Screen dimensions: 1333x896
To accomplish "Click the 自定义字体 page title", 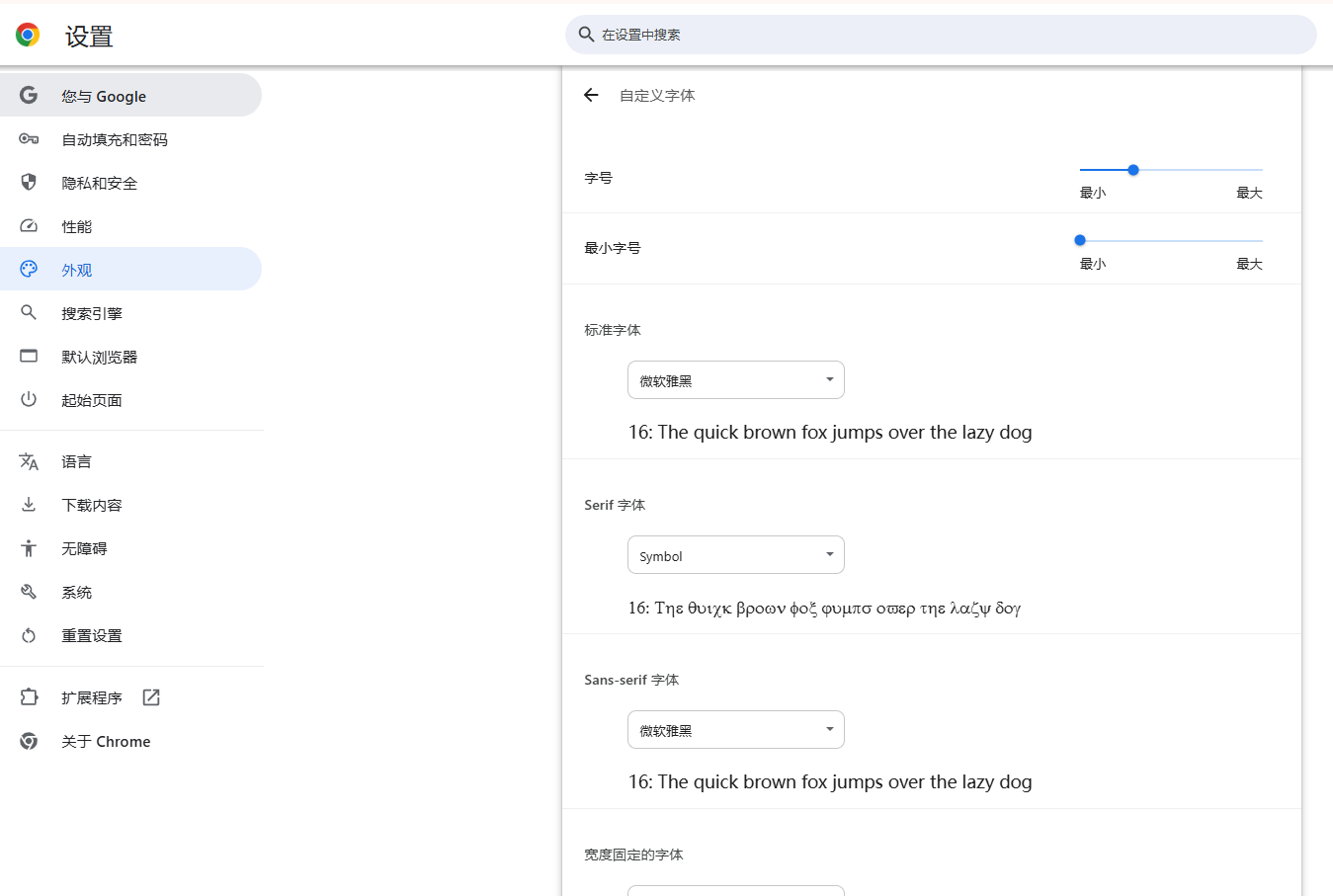I will 657,95.
